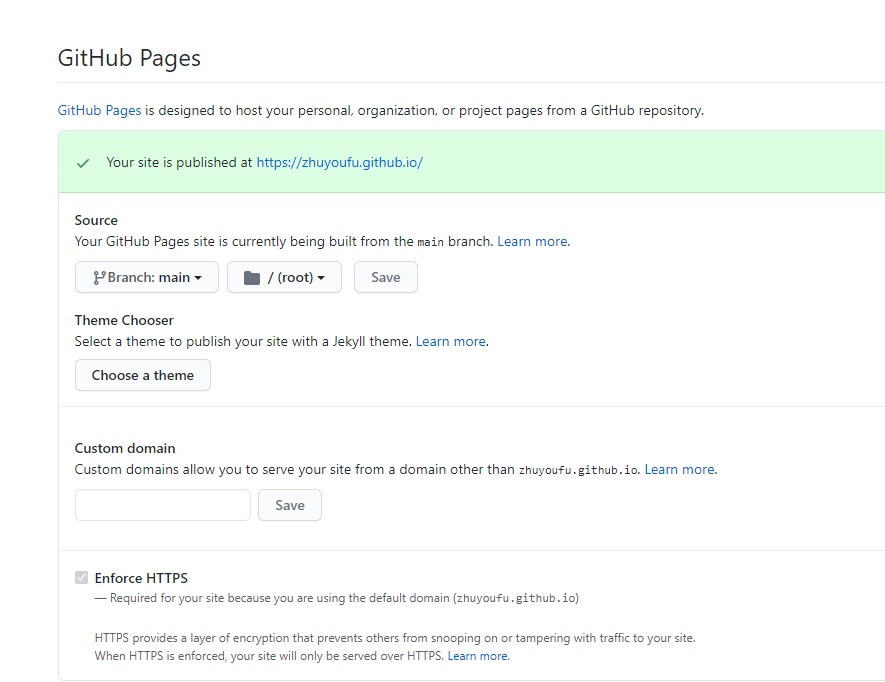885x682 pixels.
Task: Open Learn more link for Jekyll themes
Action: (450, 342)
